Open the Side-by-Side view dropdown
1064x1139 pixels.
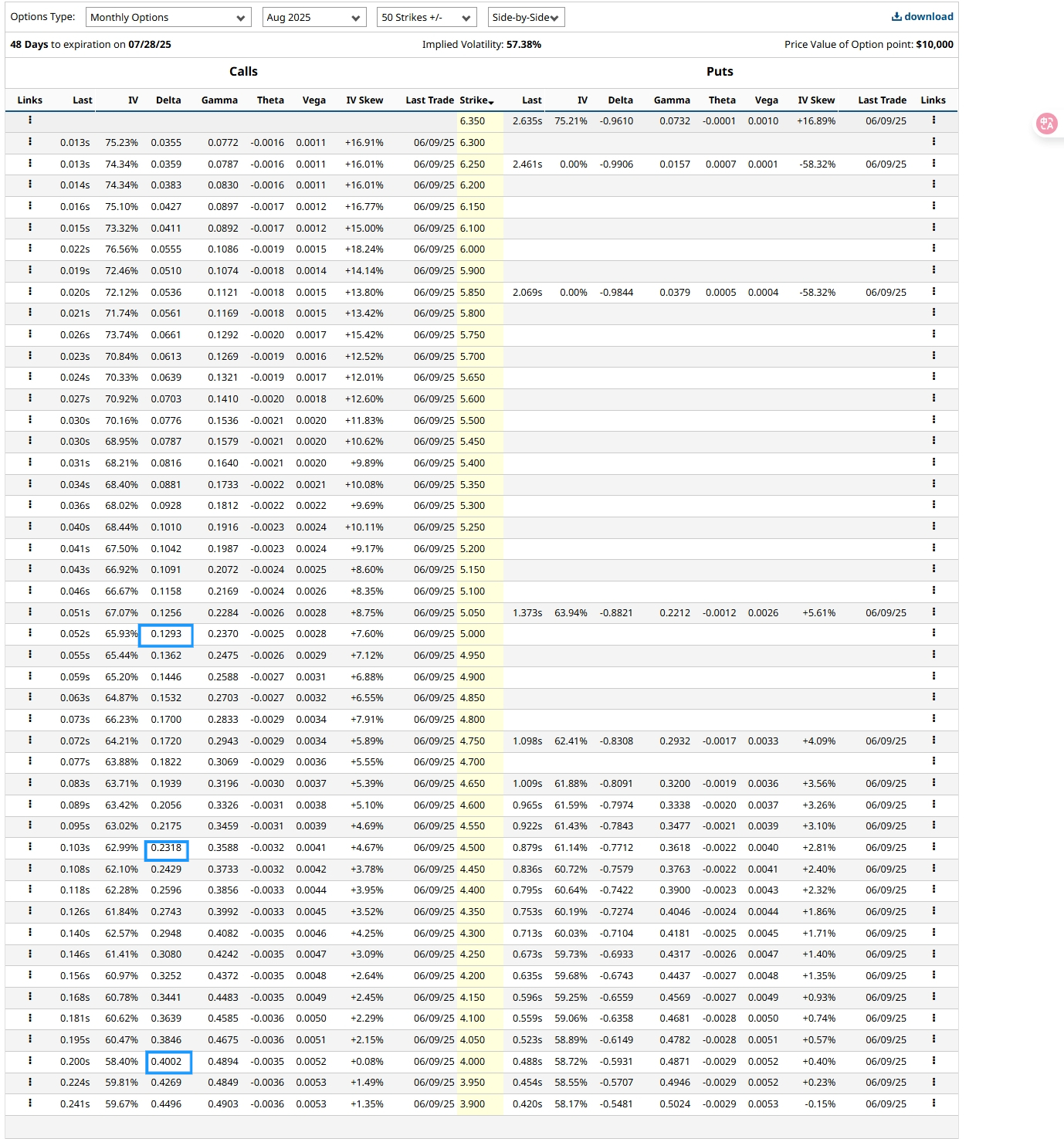(x=526, y=18)
